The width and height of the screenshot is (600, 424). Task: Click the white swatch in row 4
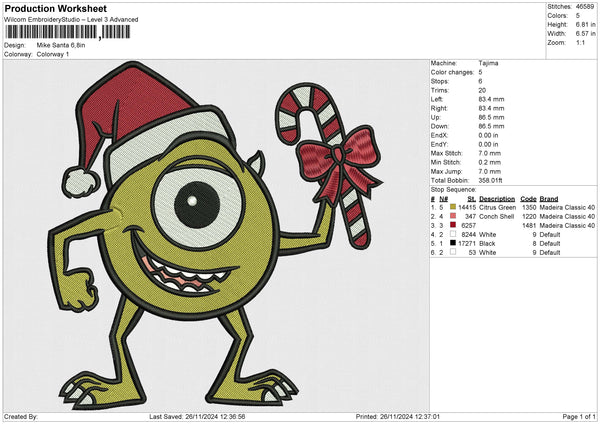(x=453, y=234)
